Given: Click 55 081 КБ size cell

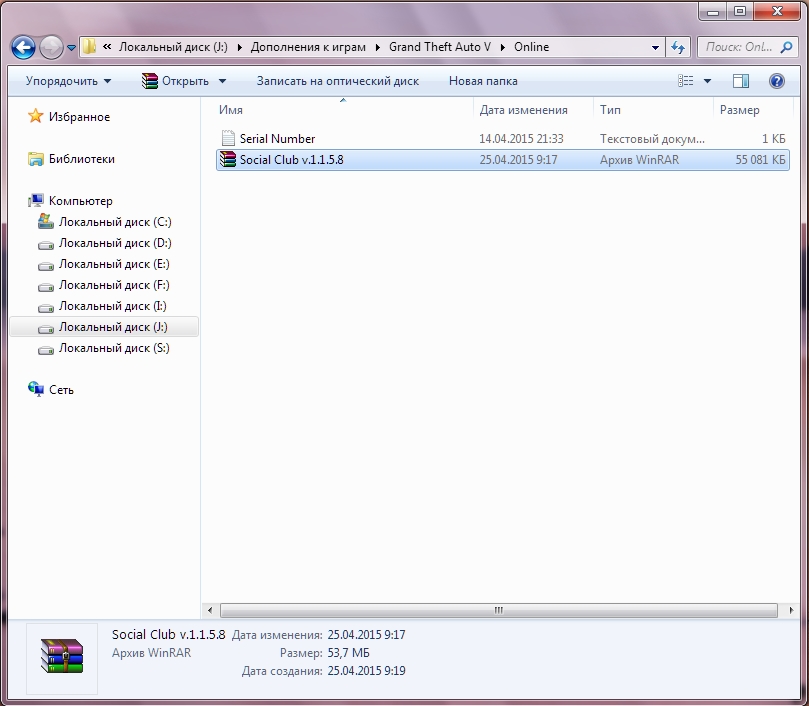Looking at the screenshot, I should (x=760, y=160).
